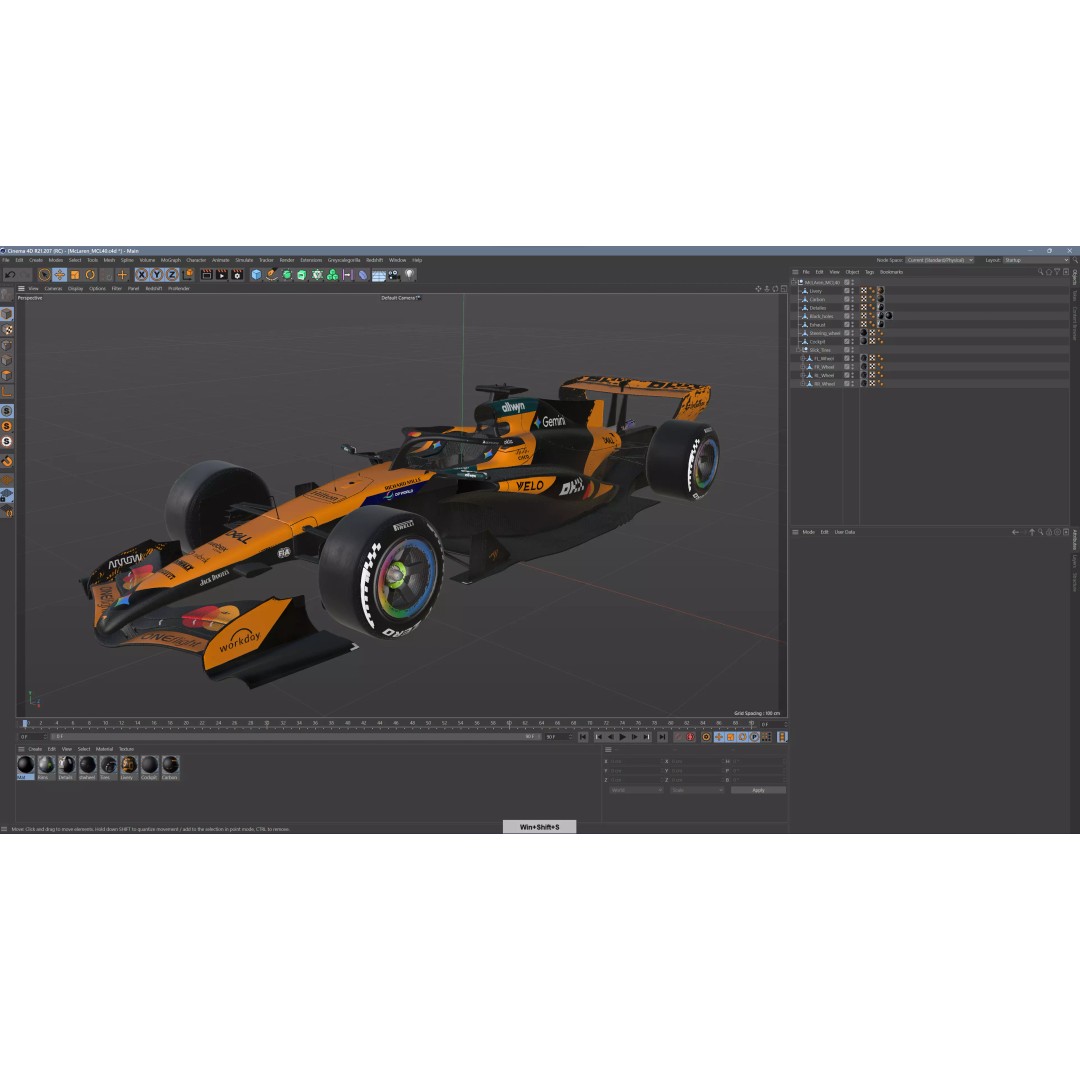Image resolution: width=1080 pixels, height=1080 pixels.
Task: Select the Rotate tool in the toolbar
Action: 87,275
